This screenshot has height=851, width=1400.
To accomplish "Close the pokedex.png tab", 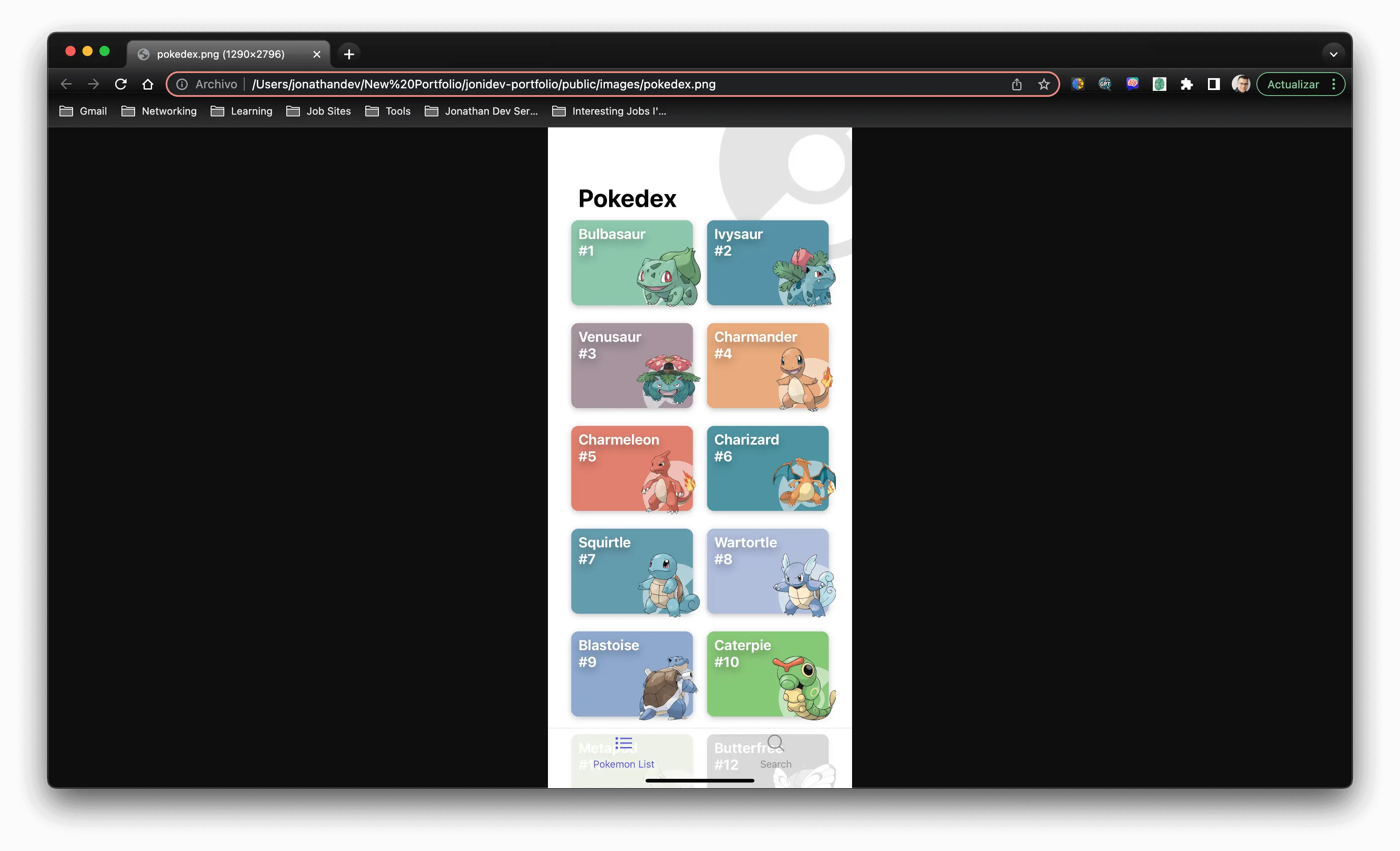I will tap(317, 54).
